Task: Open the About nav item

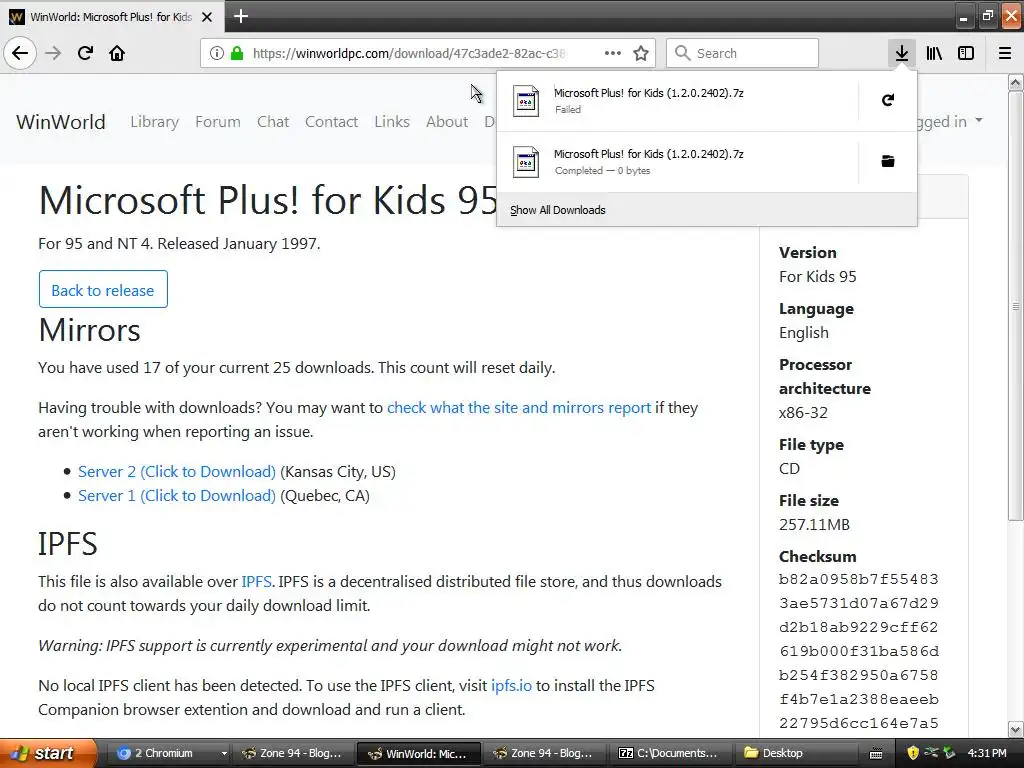Action: 447,121
